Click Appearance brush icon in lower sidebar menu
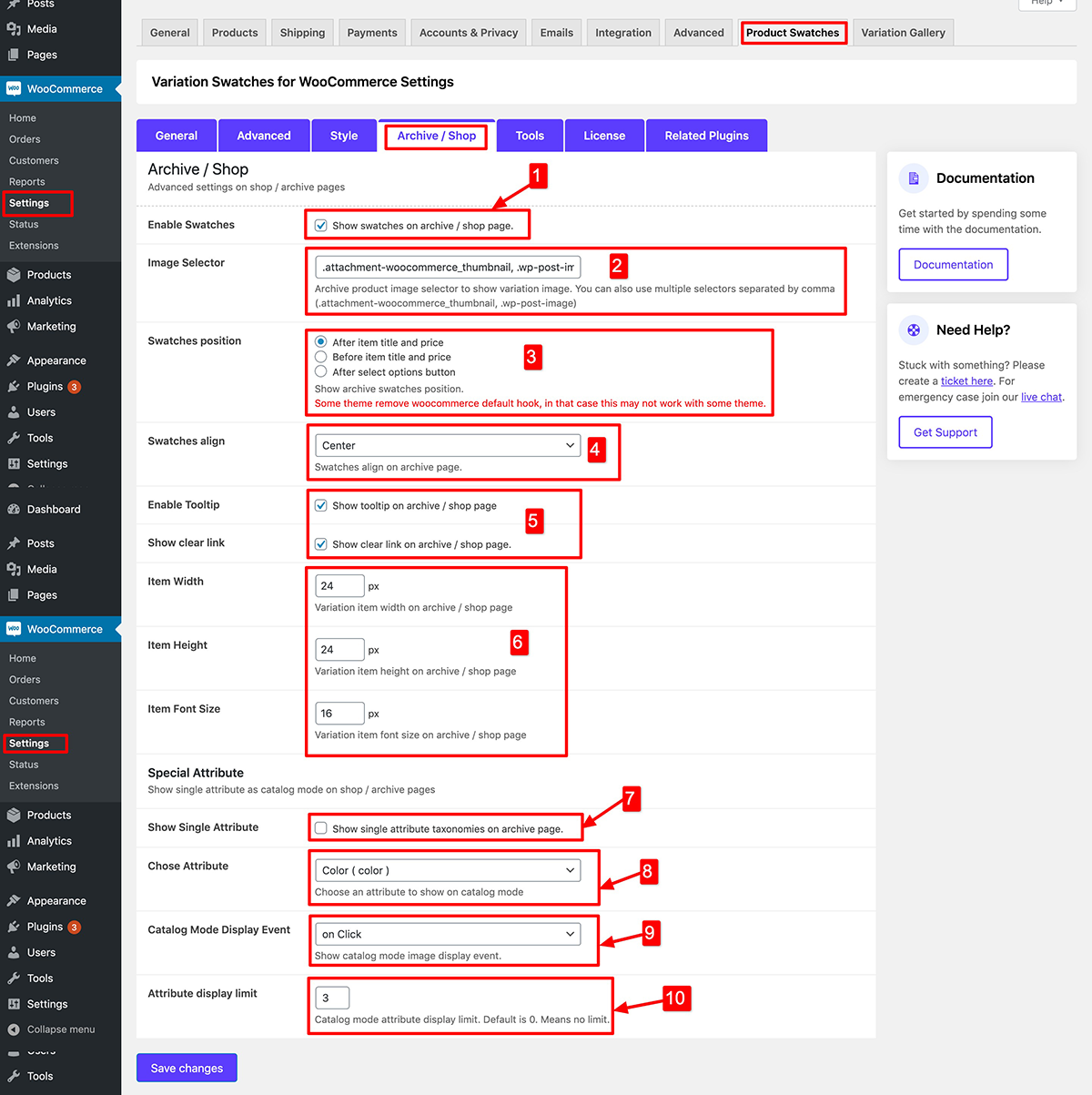The image size is (1092, 1095). pyautogui.click(x=14, y=901)
